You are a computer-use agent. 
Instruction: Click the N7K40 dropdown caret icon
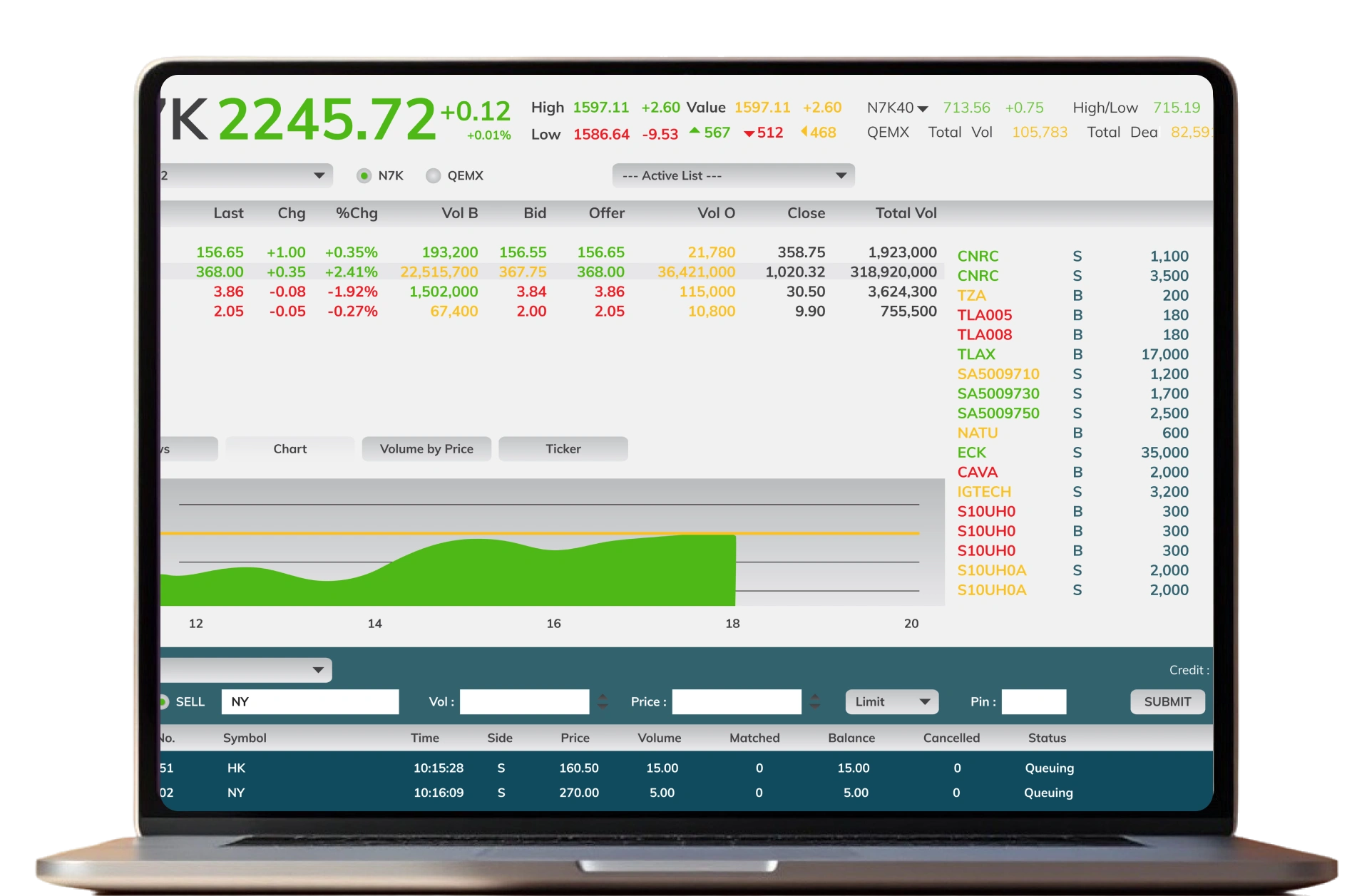pos(923,108)
